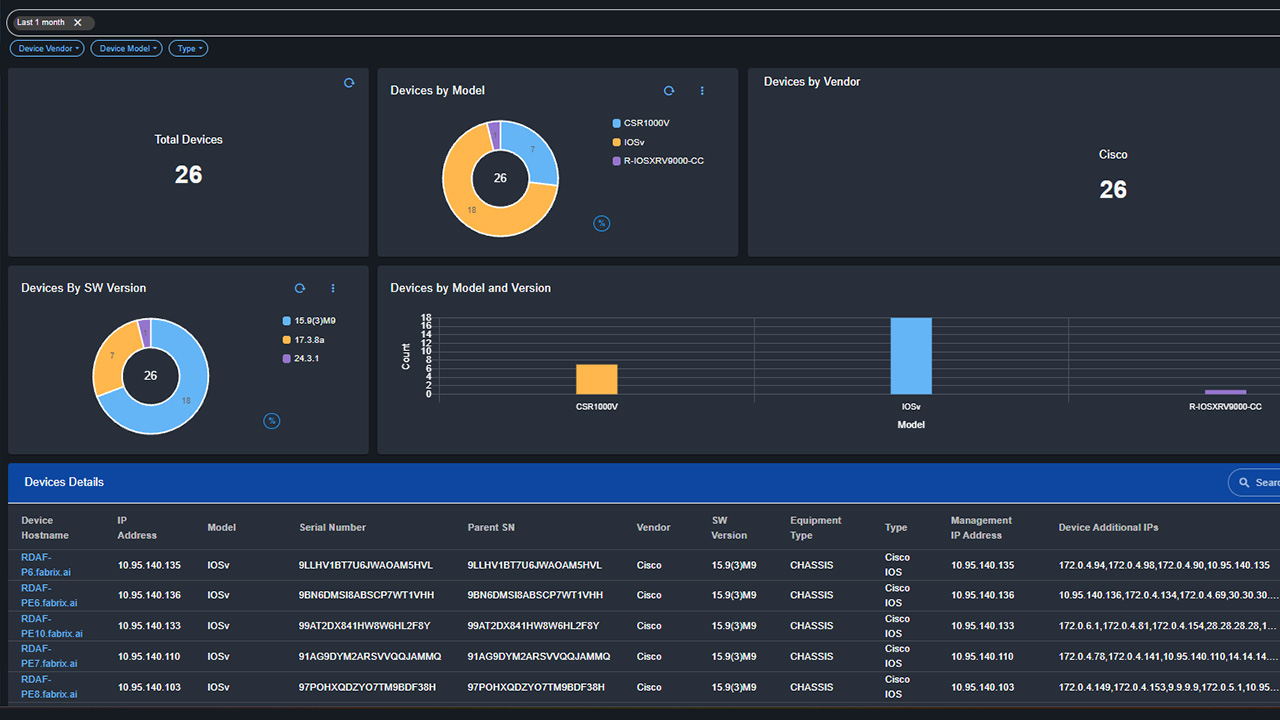Toggle the 17.3.8a legend item
This screenshot has height=720, width=1280.
coord(309,340)
